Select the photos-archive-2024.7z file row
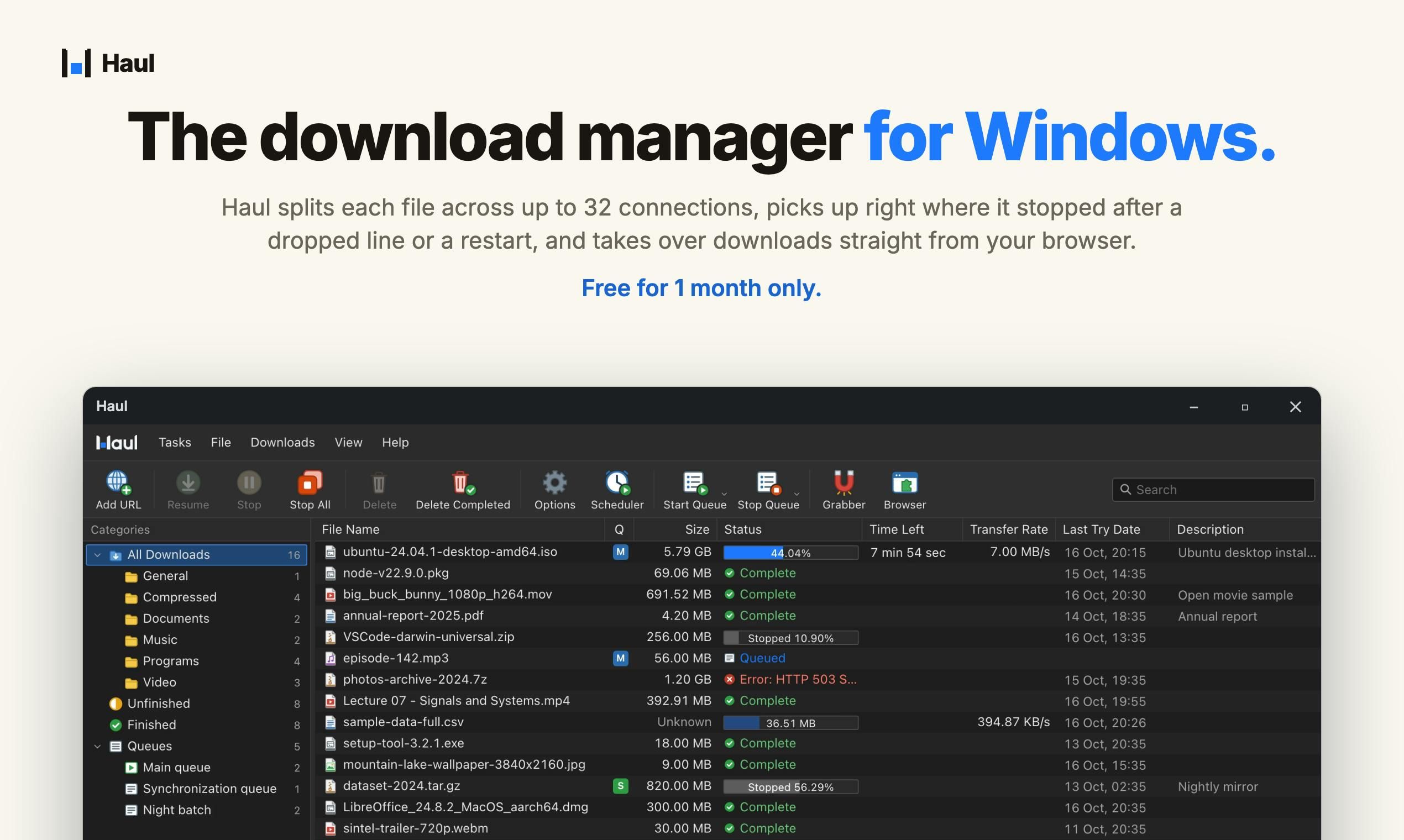 [818, 680]
